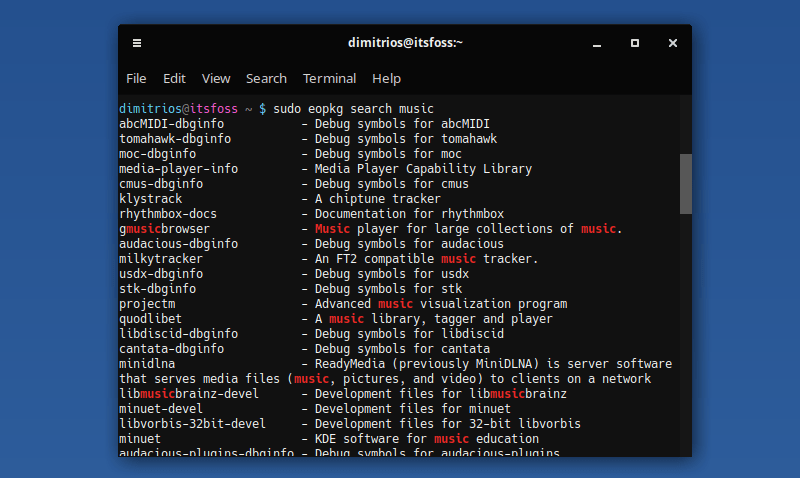Screen dimensions: 800x478
Task: Click the package name moc-dbginfo
Action: (x=157, y=154)
